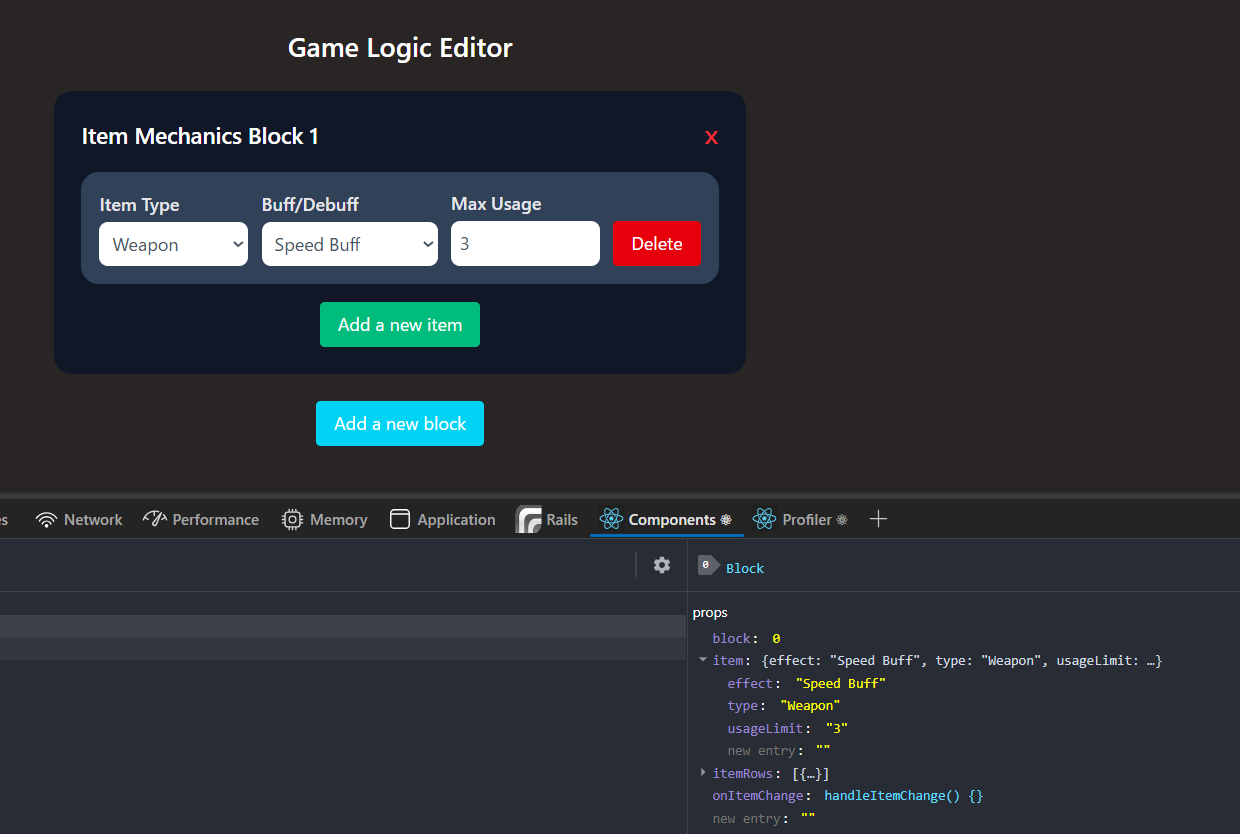This screenshot has width=1240, height=834.
Task: Click the props section label
Action: tap(710, 612)
